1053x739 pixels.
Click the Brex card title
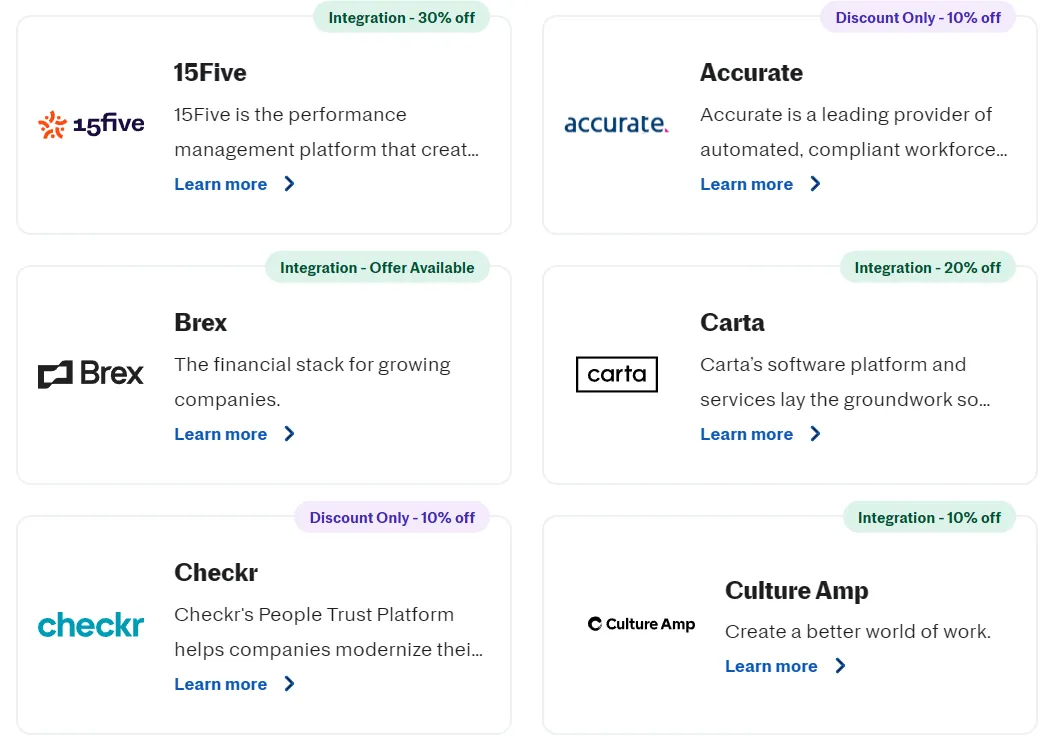point(201,322)
